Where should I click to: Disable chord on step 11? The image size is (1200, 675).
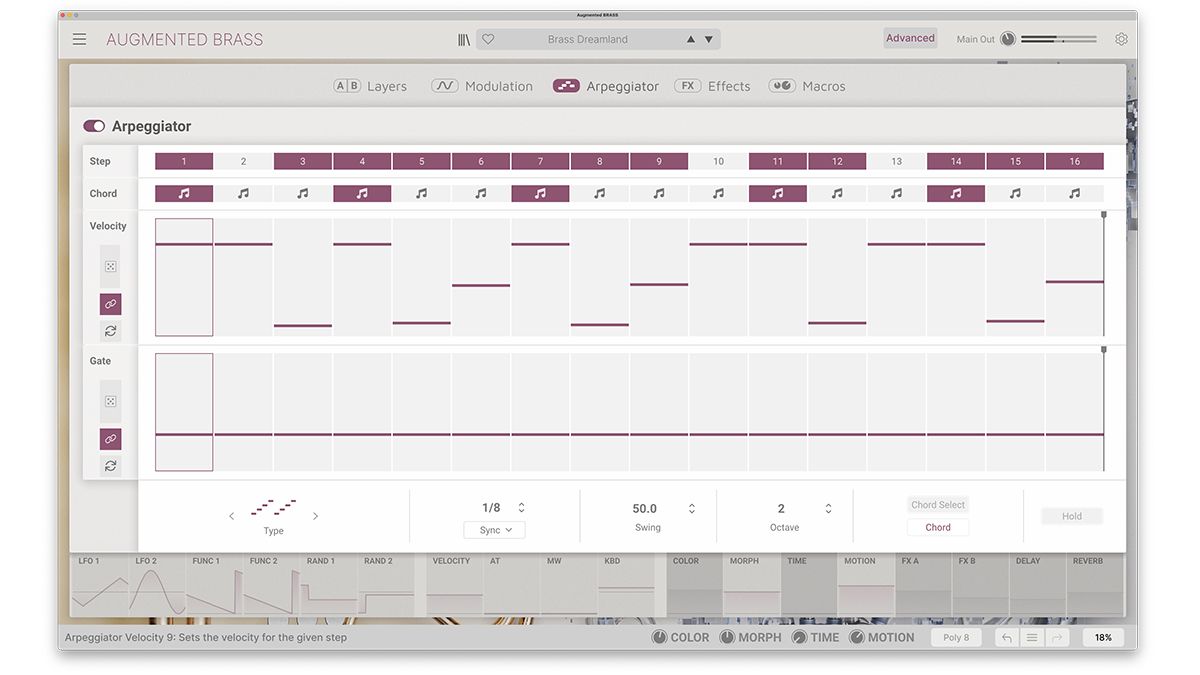(x=778, y=194)
